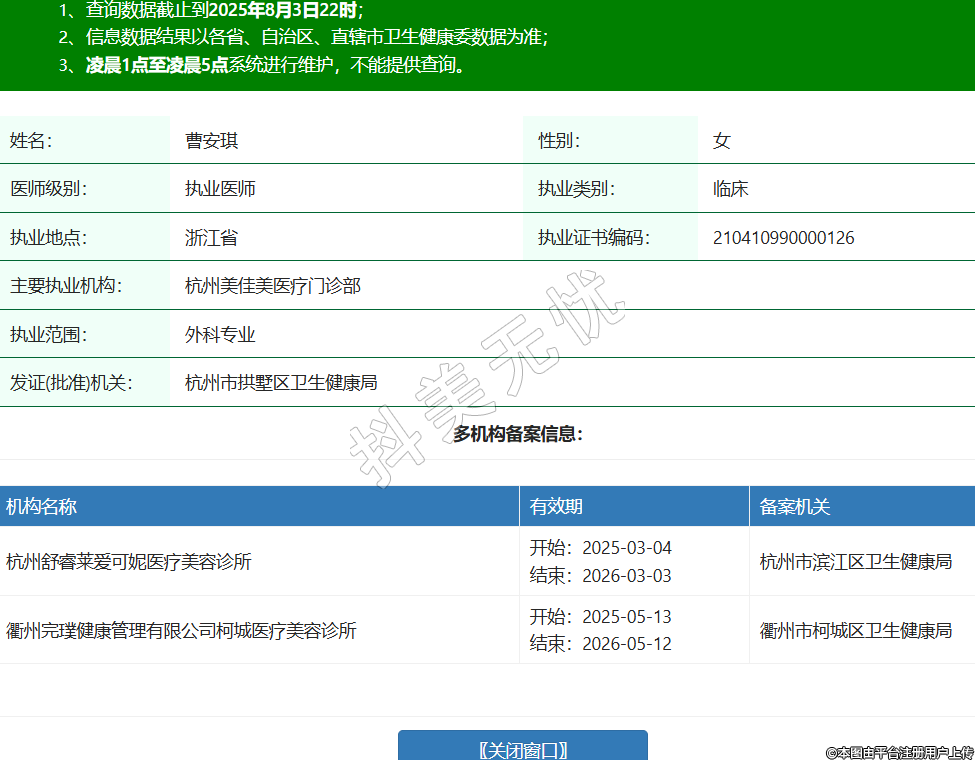Viewport: 975px width, 760px height.
Task: Click the end date 2026-05-12
Action: click(626, 644)
